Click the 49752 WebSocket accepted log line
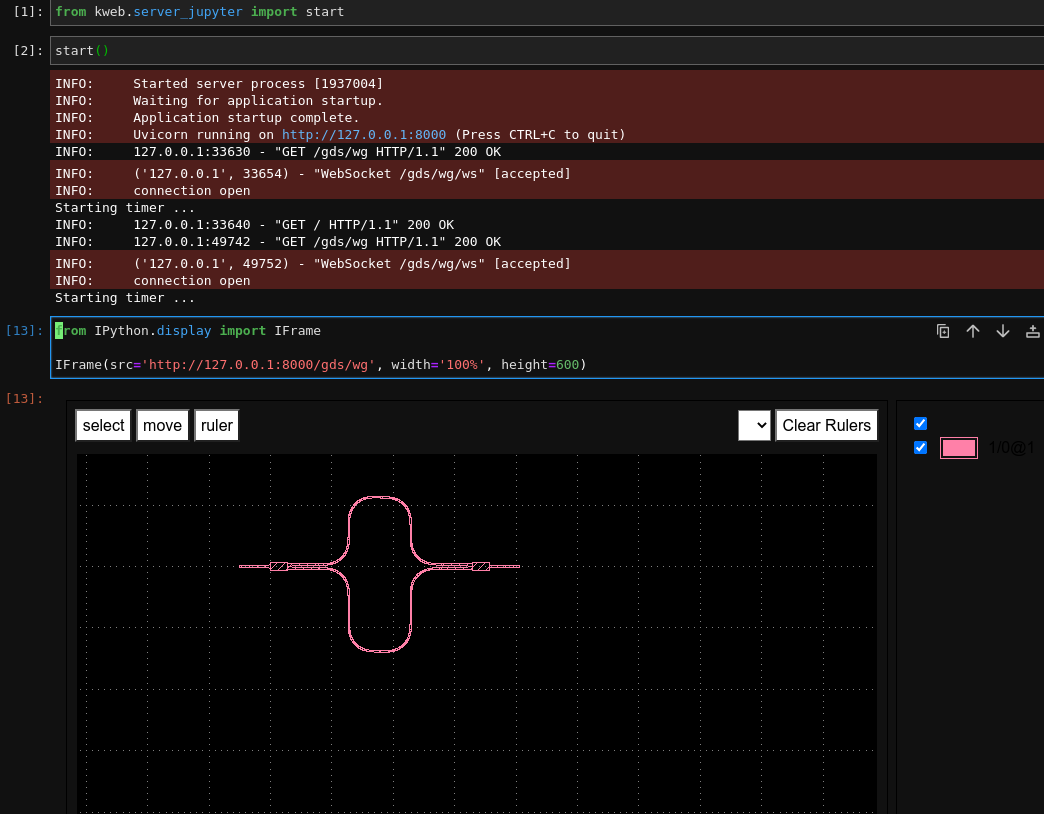Image resolution: width=1044 pixels, height=814 pixels. point(313,264)
